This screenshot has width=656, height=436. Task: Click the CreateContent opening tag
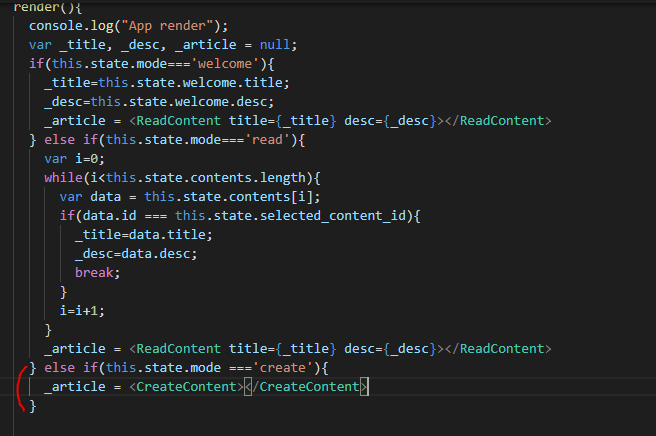tap(187, 387)
